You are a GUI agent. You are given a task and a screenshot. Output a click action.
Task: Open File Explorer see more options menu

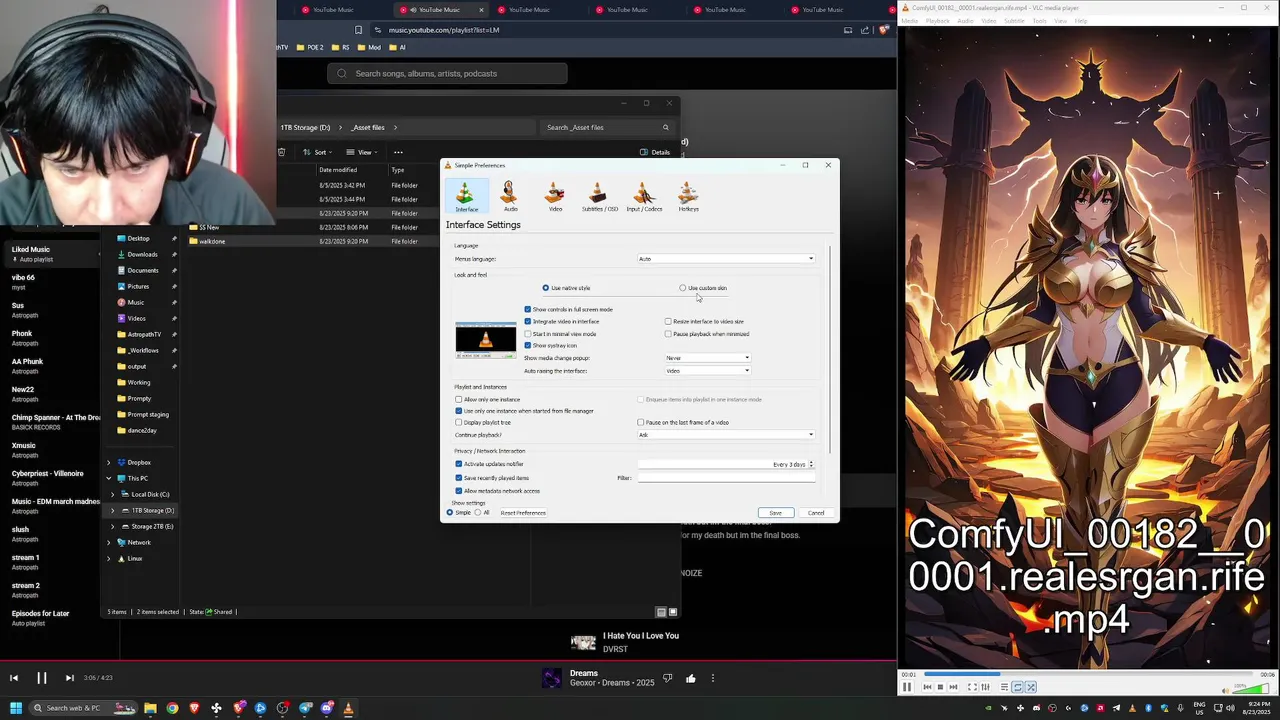[x=398, y=152]
